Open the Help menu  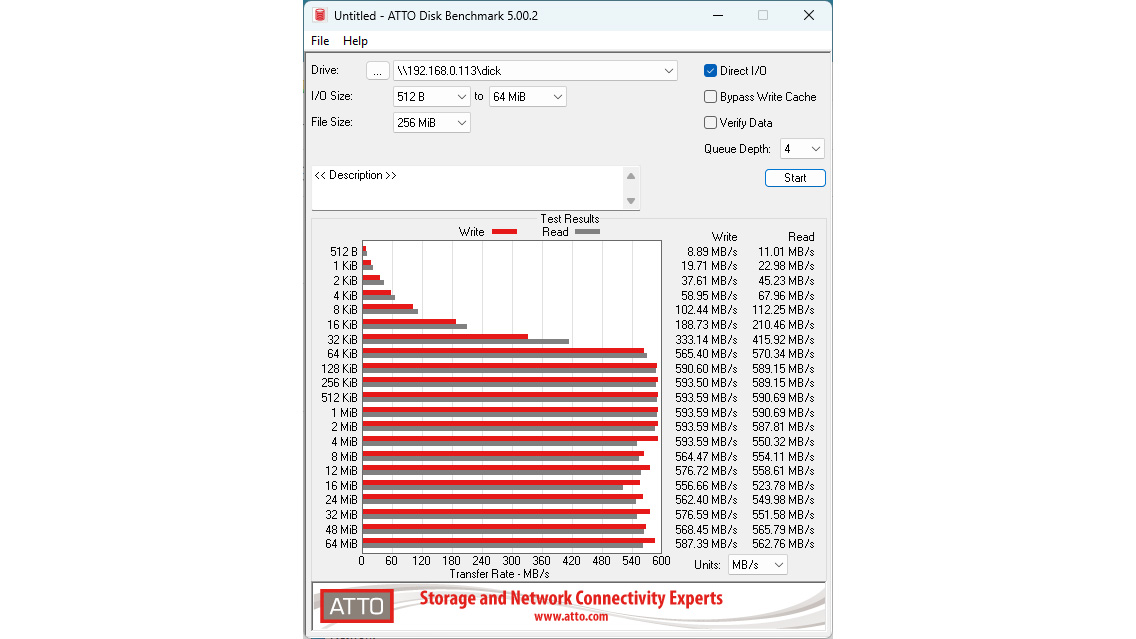click(355, 41)
